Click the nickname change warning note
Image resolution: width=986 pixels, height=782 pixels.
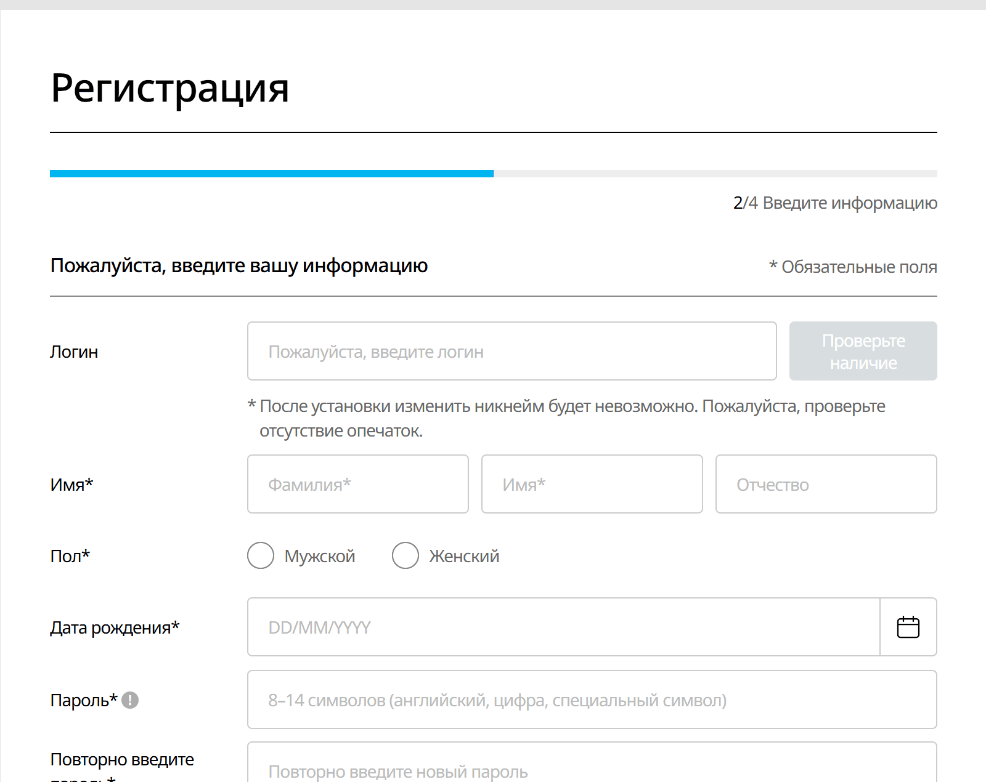click(566, 418)
